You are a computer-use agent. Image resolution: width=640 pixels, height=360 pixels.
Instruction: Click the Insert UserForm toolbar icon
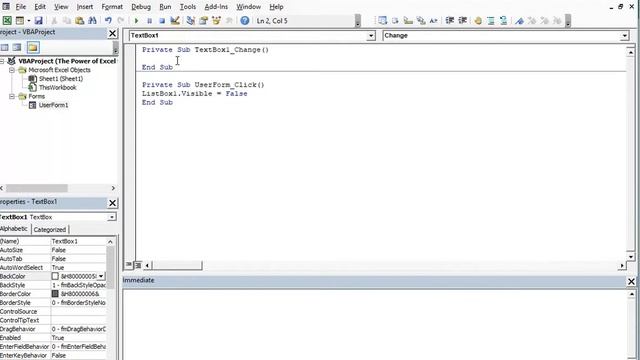tap(19, 20)
